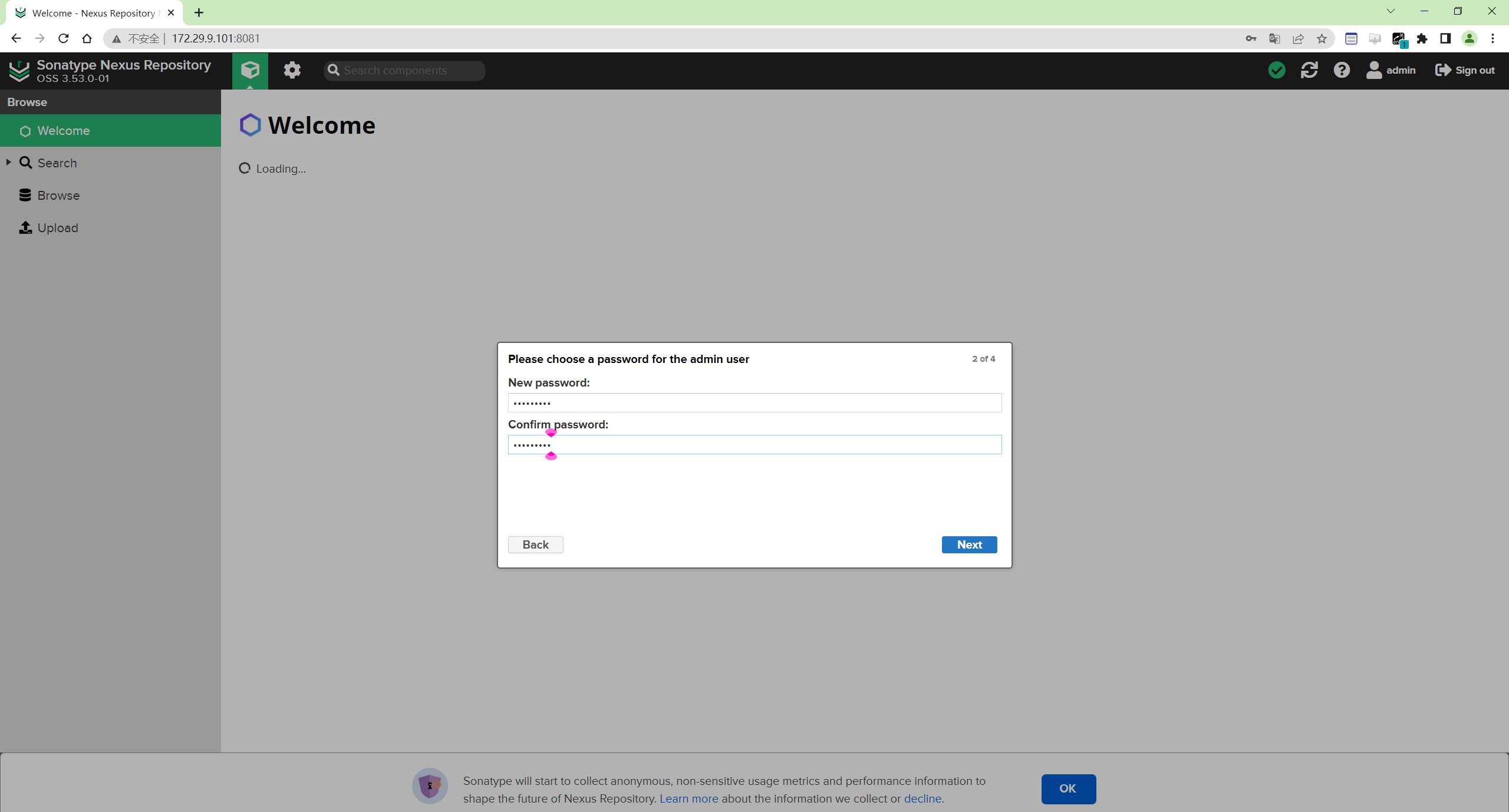The image size is (1509, 812).
Task: Click the Sonatype Nexus Repository logo icon
Action: click(x=17, y=70)
